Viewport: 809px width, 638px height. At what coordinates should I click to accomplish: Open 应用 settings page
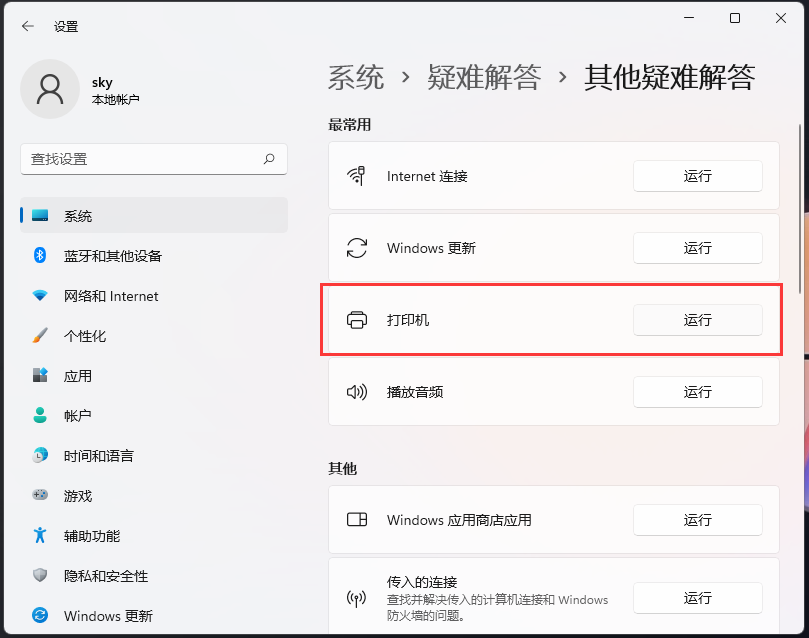click(154, 375)
